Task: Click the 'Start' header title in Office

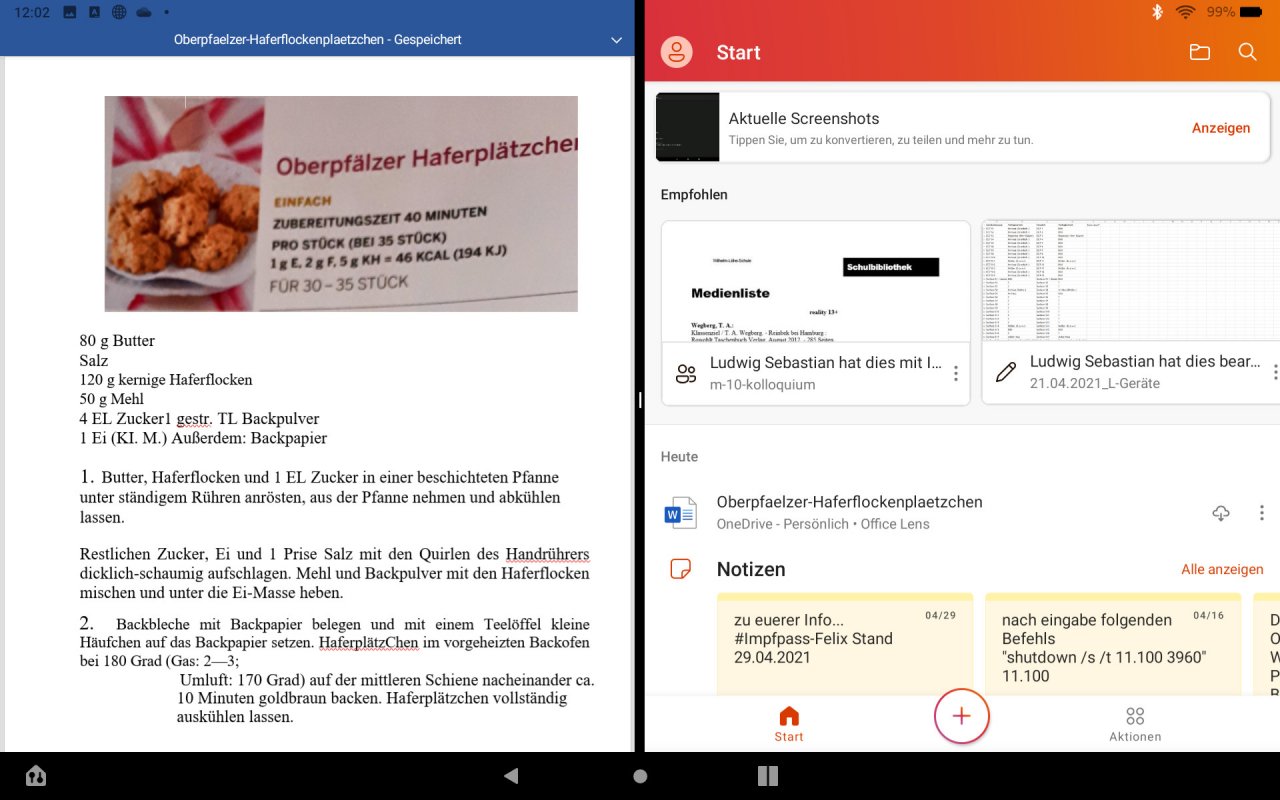Action: coord(738,53)
